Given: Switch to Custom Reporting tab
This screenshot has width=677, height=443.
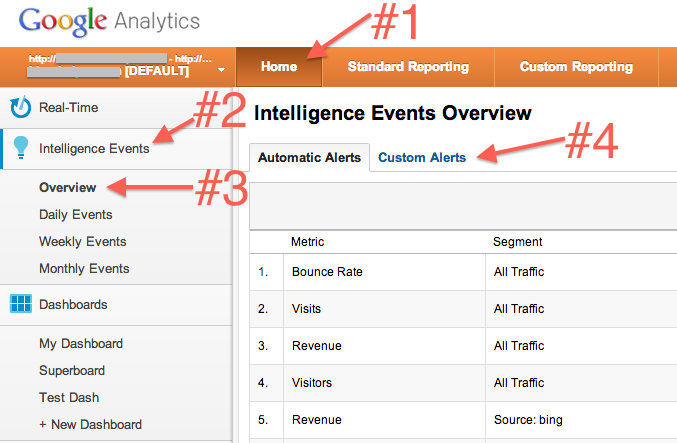Looking at the screenshot, I should click(x=576, y=66).
